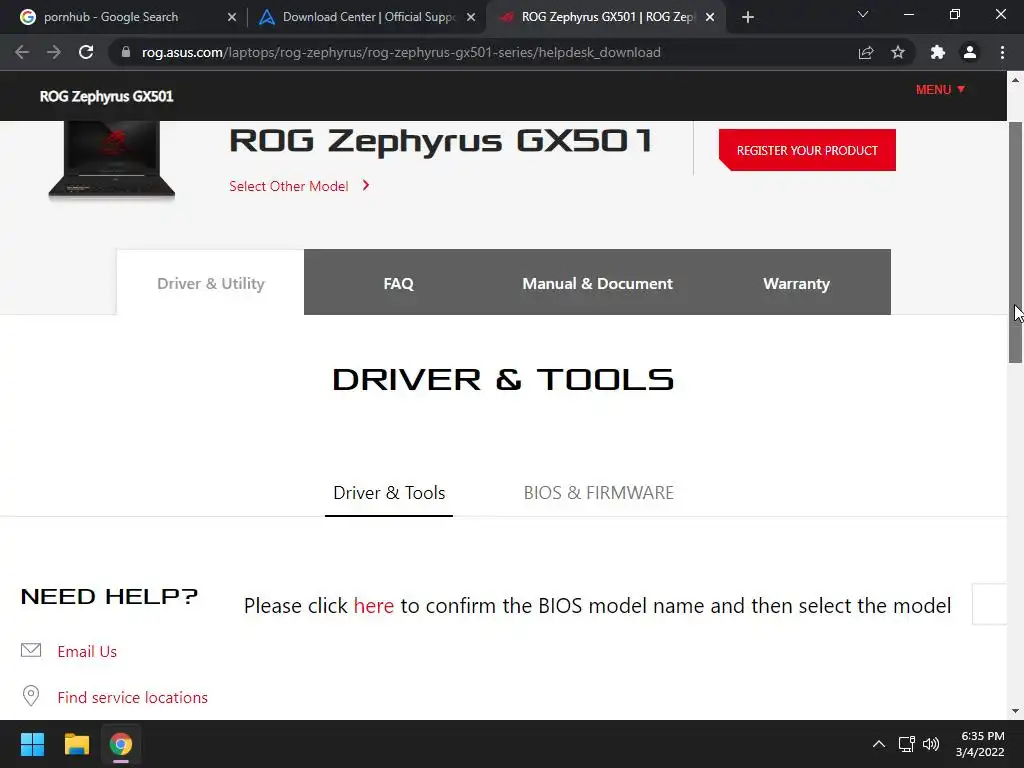Screen dimensions: 1024x768
Task: Expand the red MENU dropdown
Action: click(x=940, y=89)
